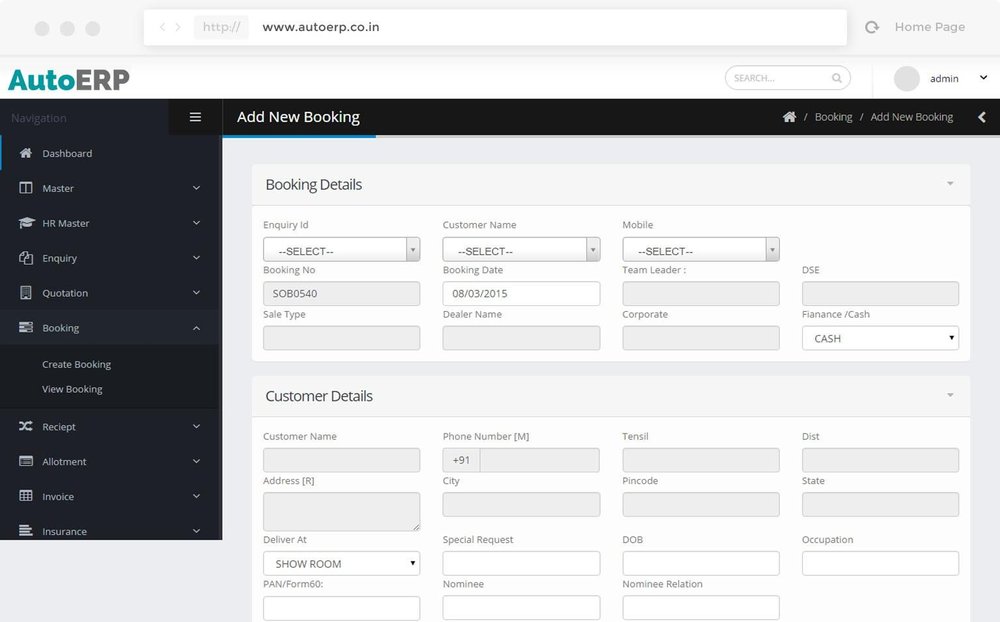Select the Invoice menu label

pos(58,496)
